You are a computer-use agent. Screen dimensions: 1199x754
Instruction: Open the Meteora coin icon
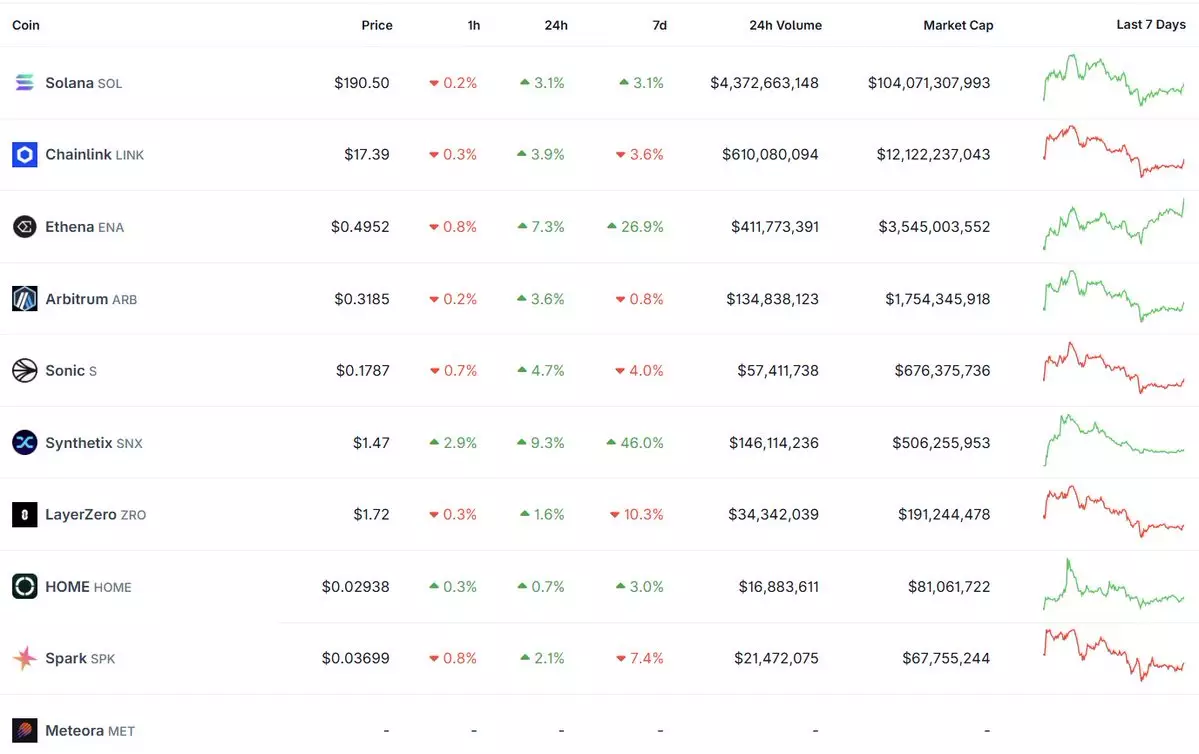[x=24, y=731]
